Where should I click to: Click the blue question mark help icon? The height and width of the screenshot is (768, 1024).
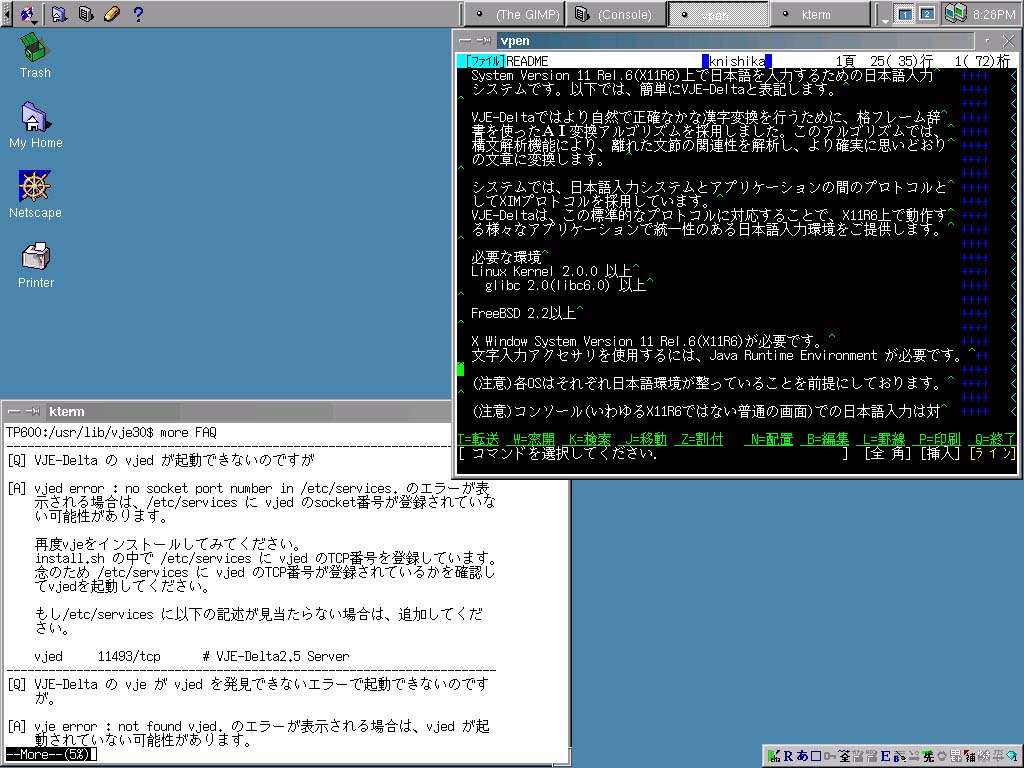click(138, 14)
